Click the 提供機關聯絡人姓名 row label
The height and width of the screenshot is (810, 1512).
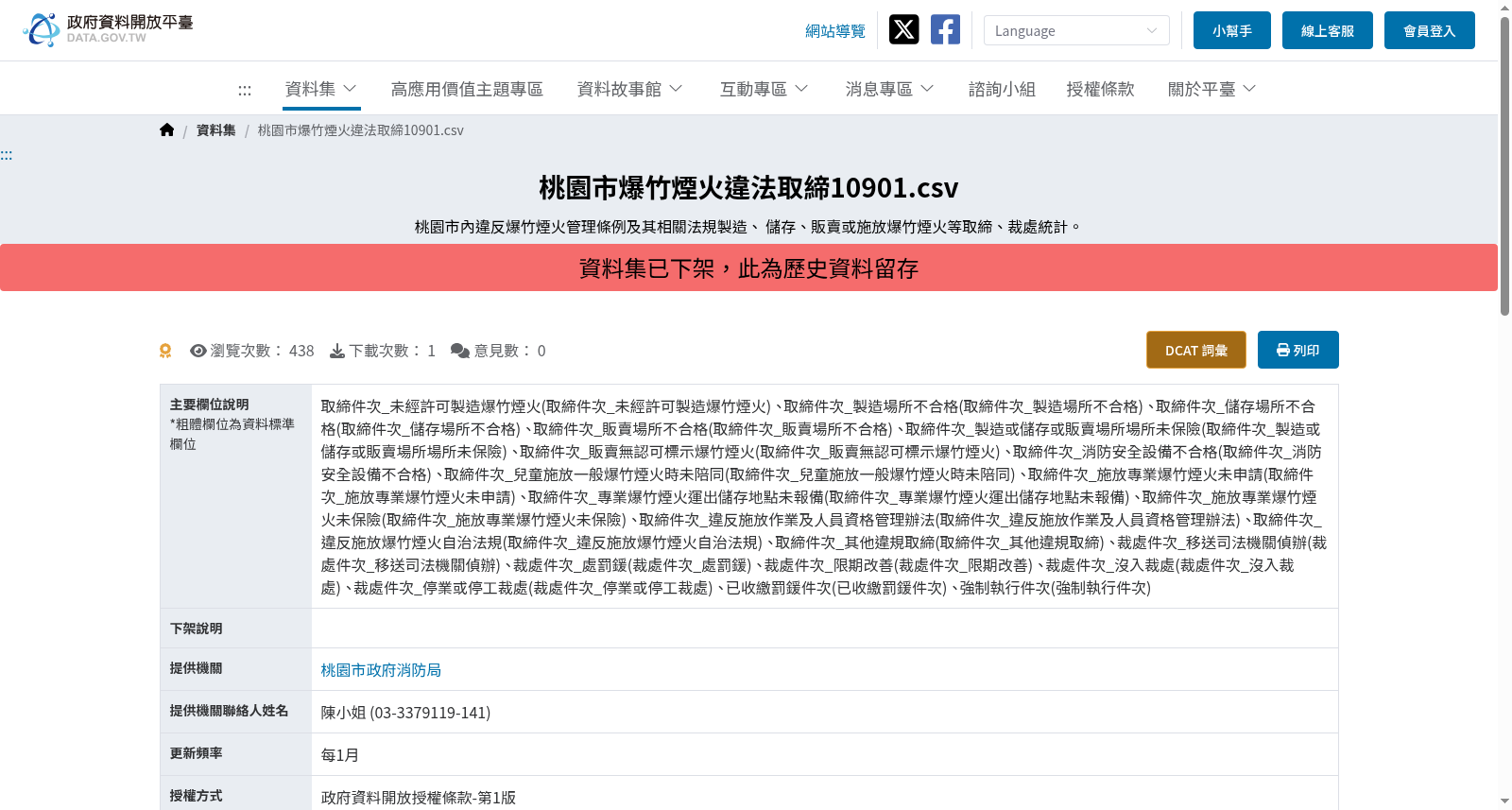click(230, 711)
